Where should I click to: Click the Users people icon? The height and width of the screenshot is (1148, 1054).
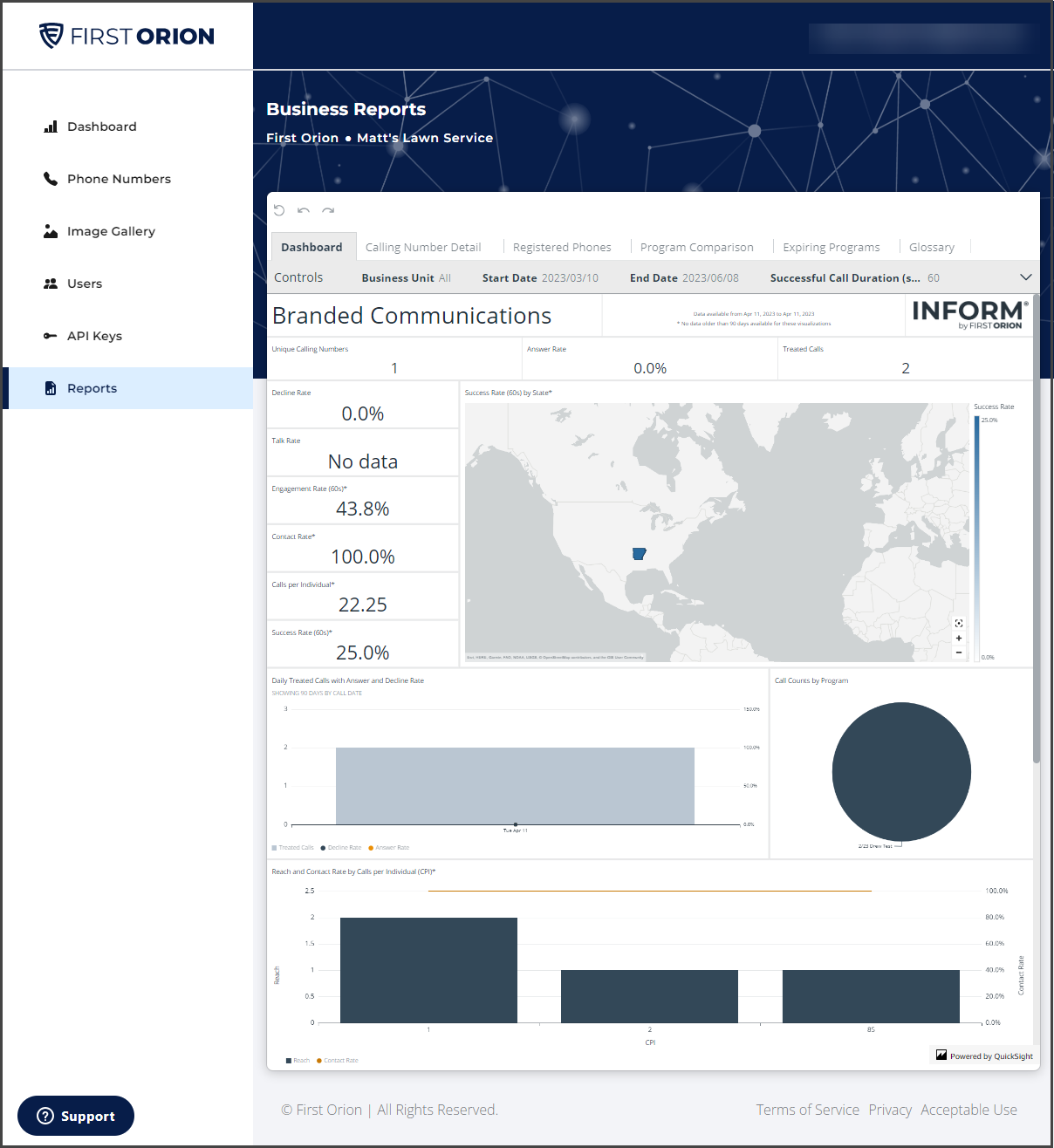51,284
